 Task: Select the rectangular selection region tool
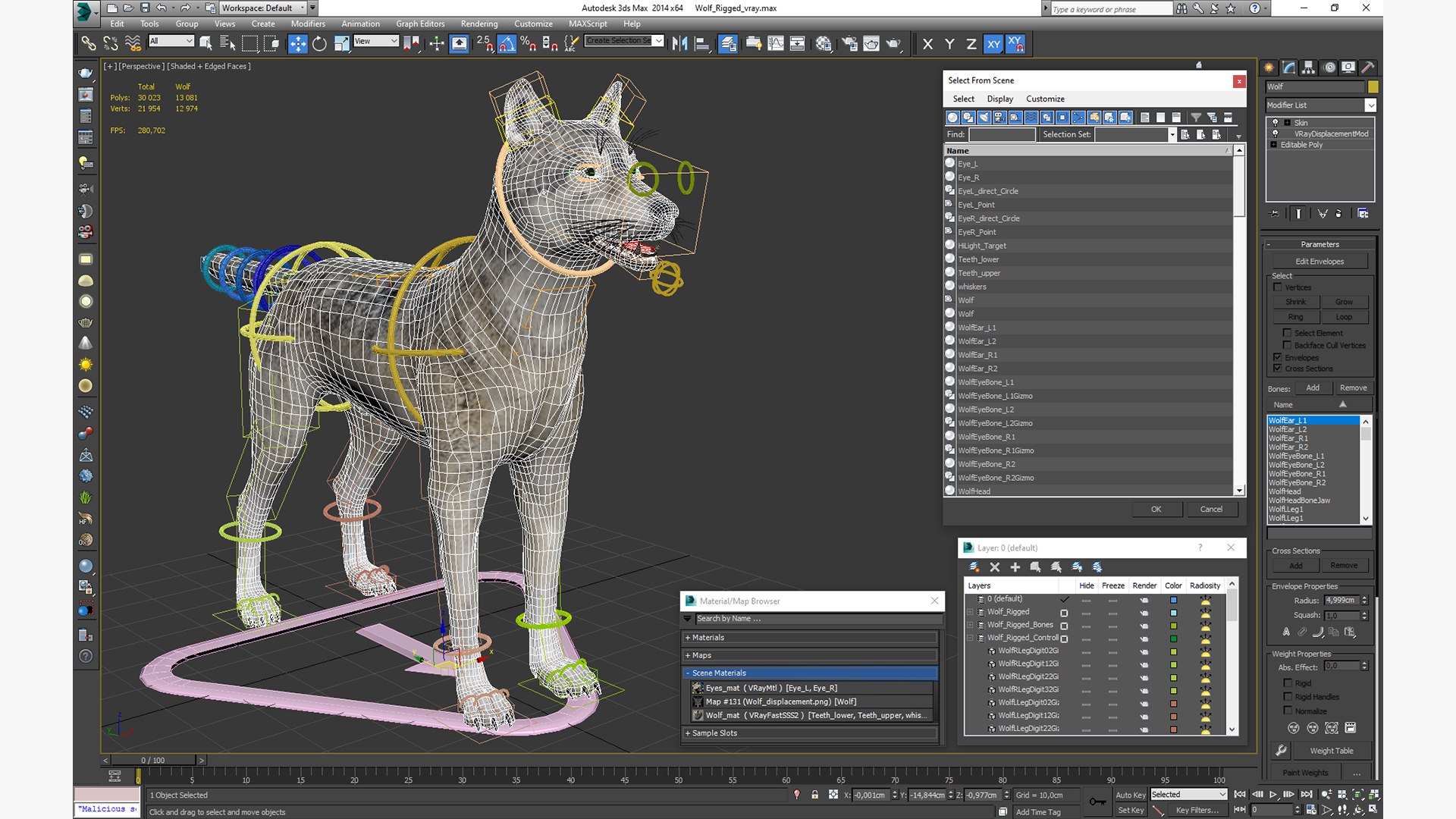click(249, 44)
